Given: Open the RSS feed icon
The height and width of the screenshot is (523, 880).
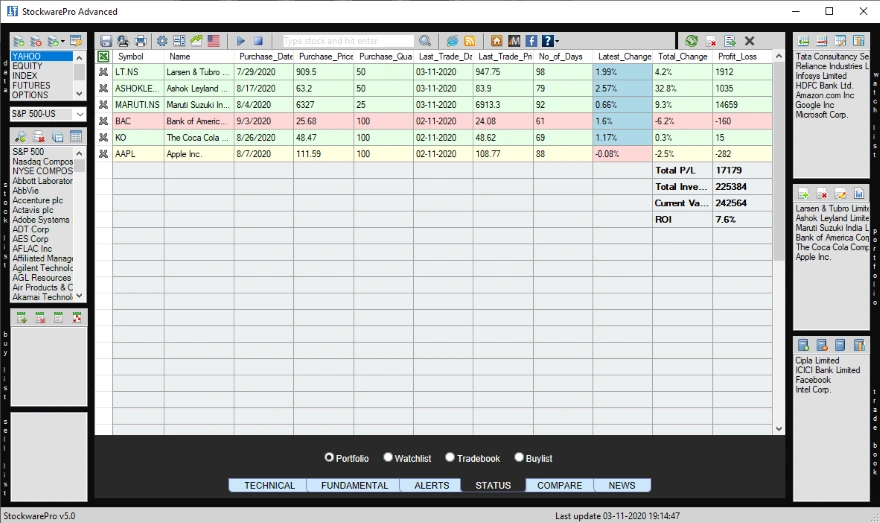Looking at the screenshot, I should (469, 41).
